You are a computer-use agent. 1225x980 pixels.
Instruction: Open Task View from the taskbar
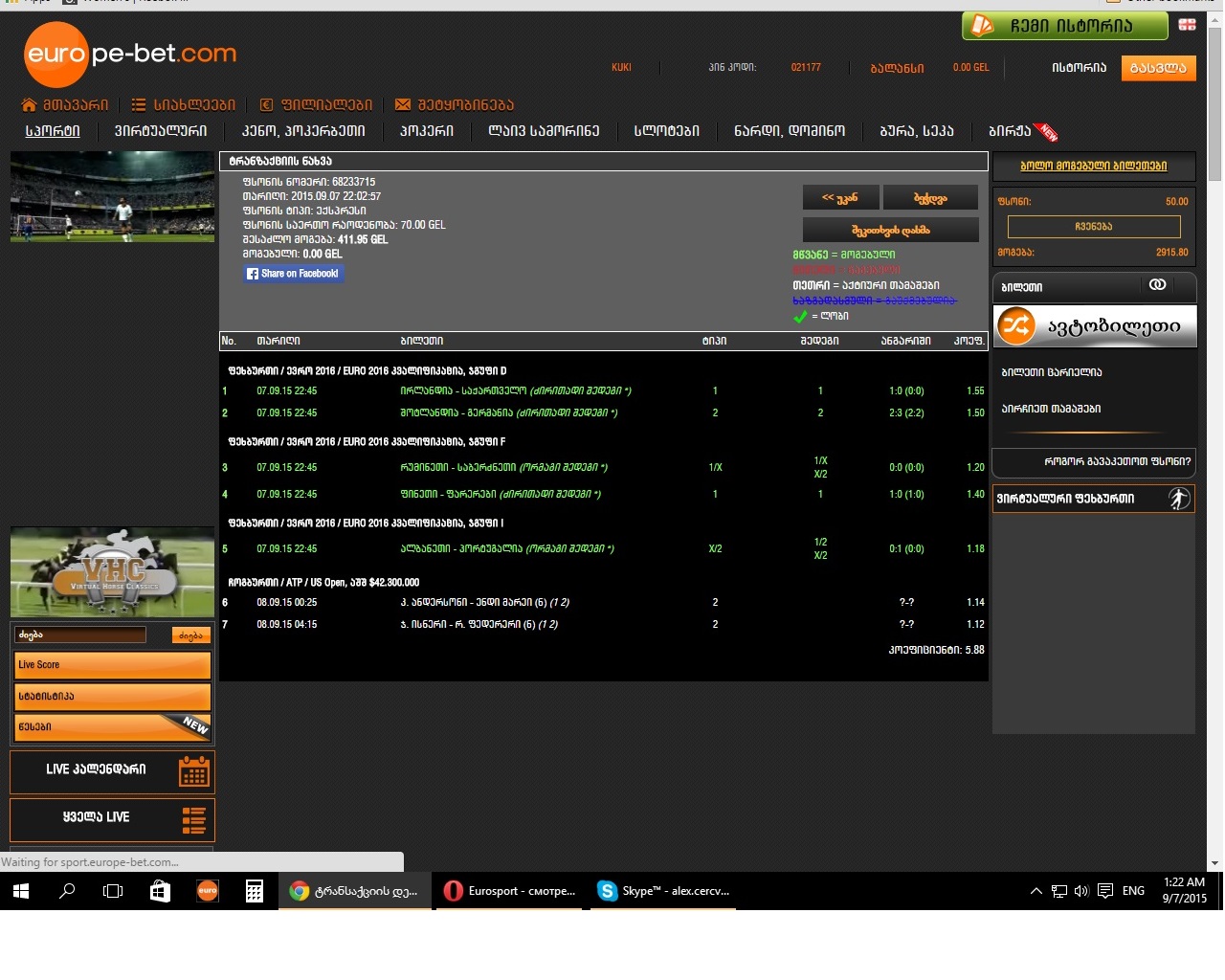113,891
